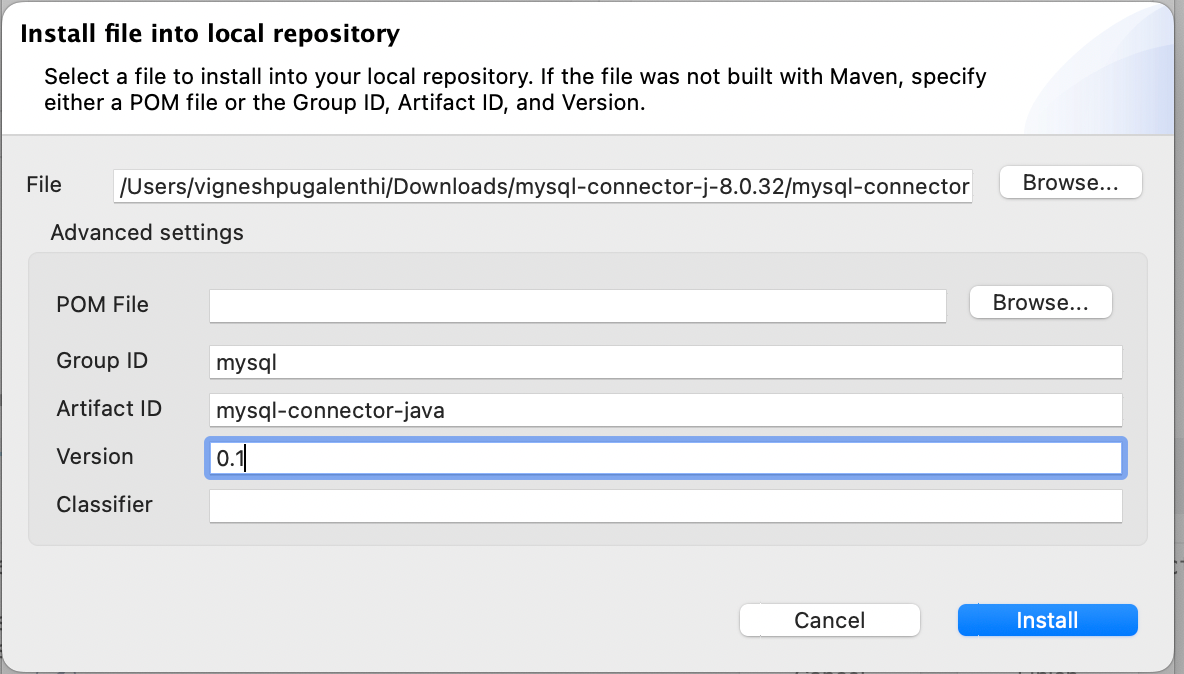The height and width of the screenshot is (674, 1184).
Task: Click the empty POM File field
Action: pyautogui.click(x=578, y=306)
